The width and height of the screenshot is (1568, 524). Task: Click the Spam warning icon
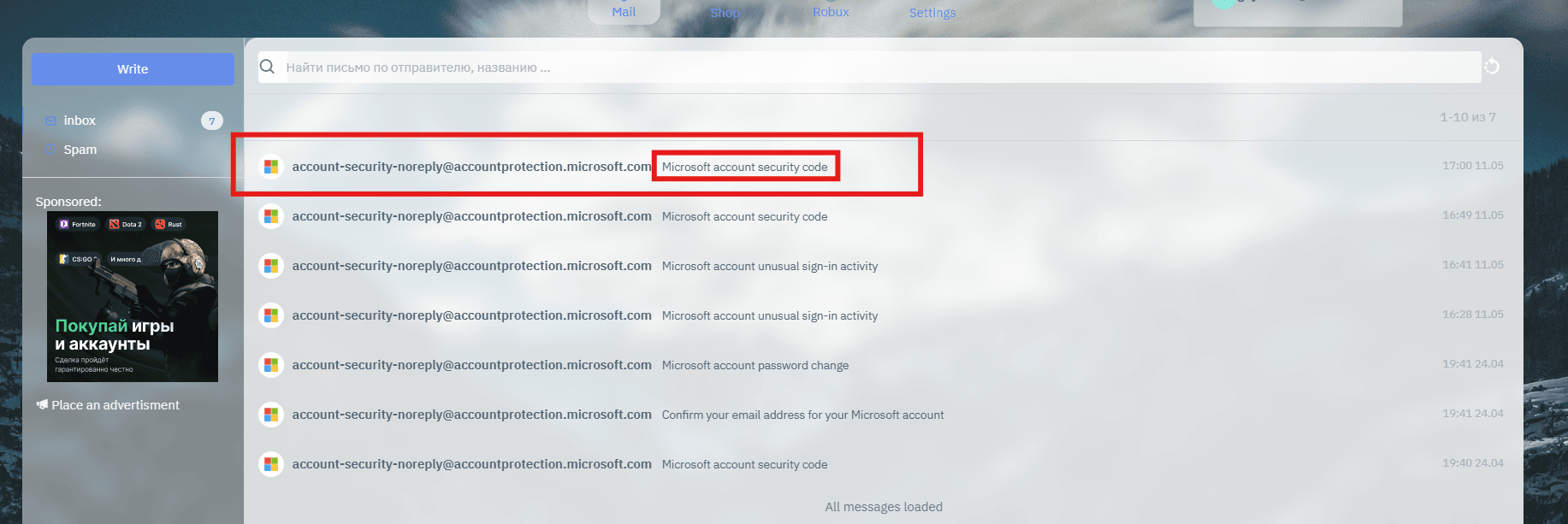pos(50,150)
